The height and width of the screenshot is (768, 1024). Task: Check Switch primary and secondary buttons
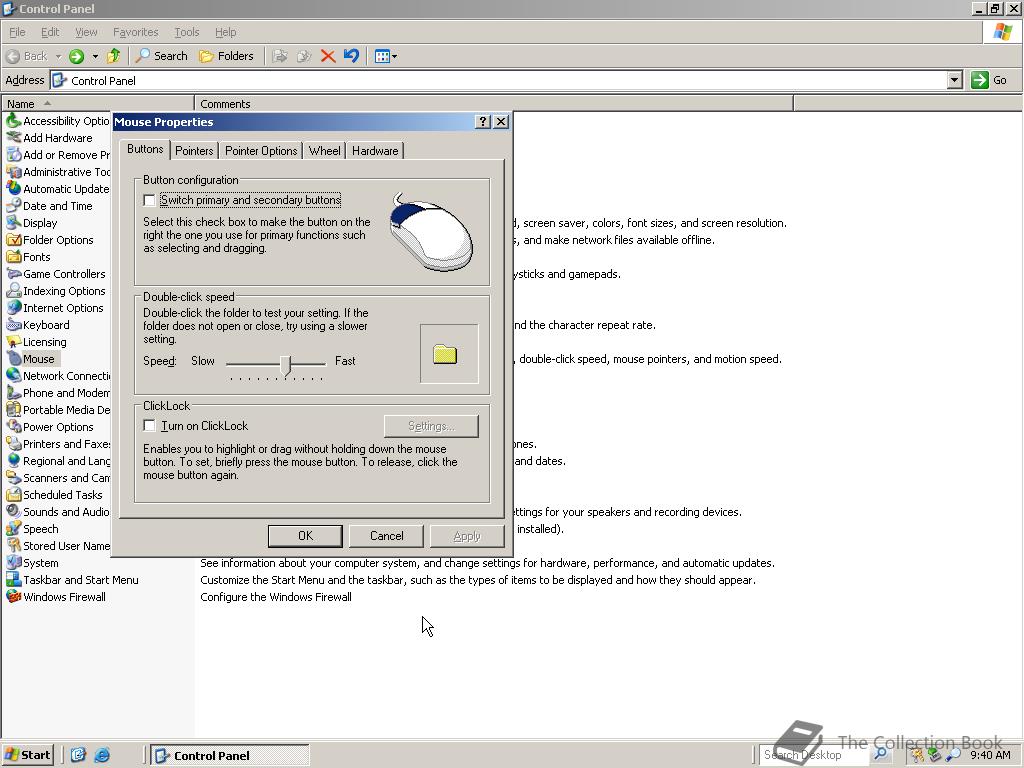pos(150,200)
